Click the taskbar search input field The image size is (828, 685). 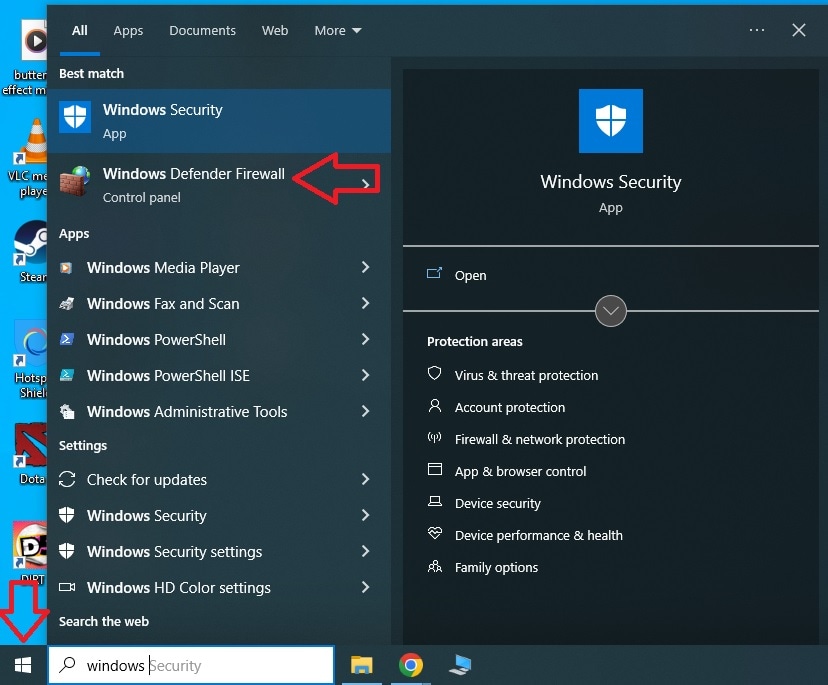(191, 665)
